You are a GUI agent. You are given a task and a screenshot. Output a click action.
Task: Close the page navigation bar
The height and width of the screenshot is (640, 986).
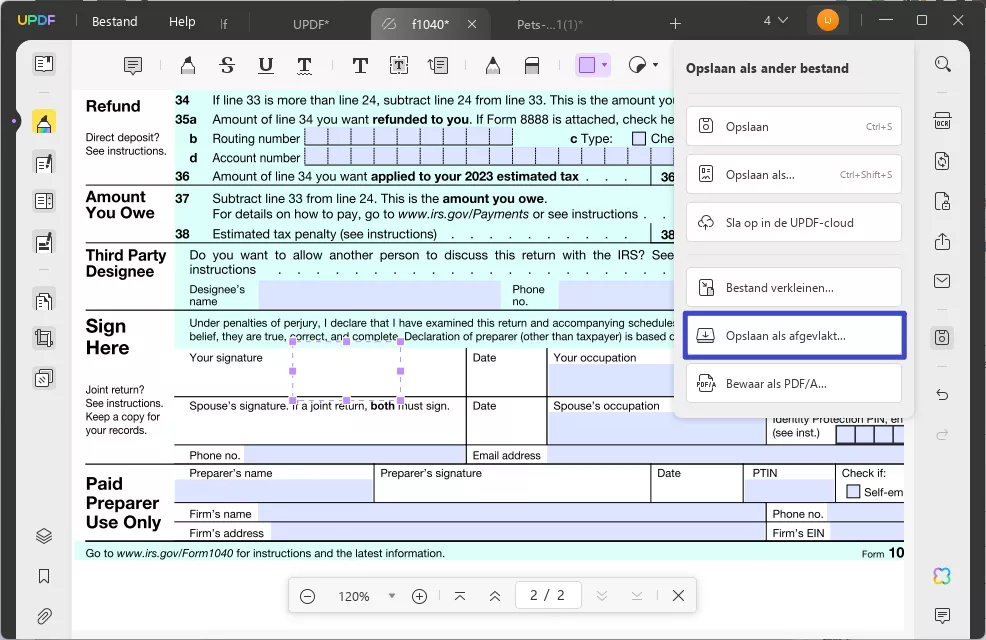[678, 595]
